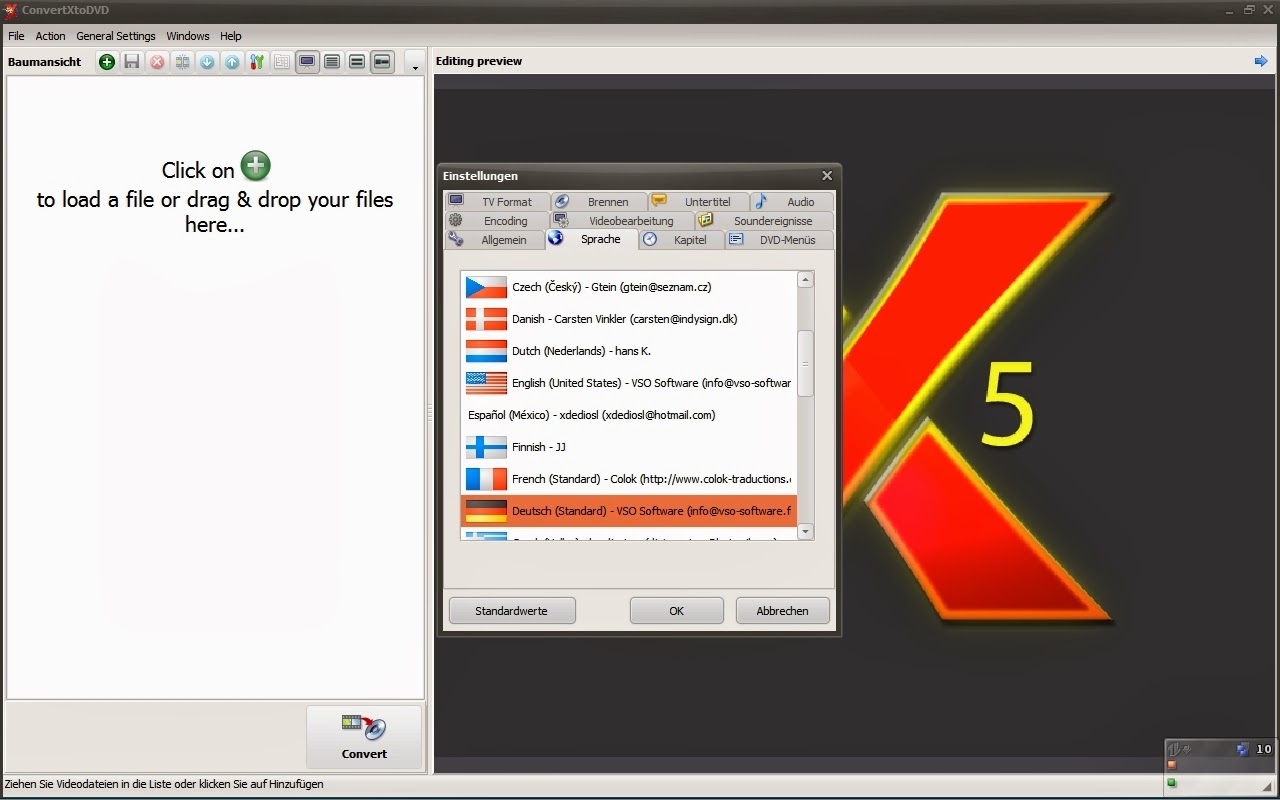This screenshot has width=1280, height=800.
Task: Select English (United States) language row
Action: pos(628,383)
